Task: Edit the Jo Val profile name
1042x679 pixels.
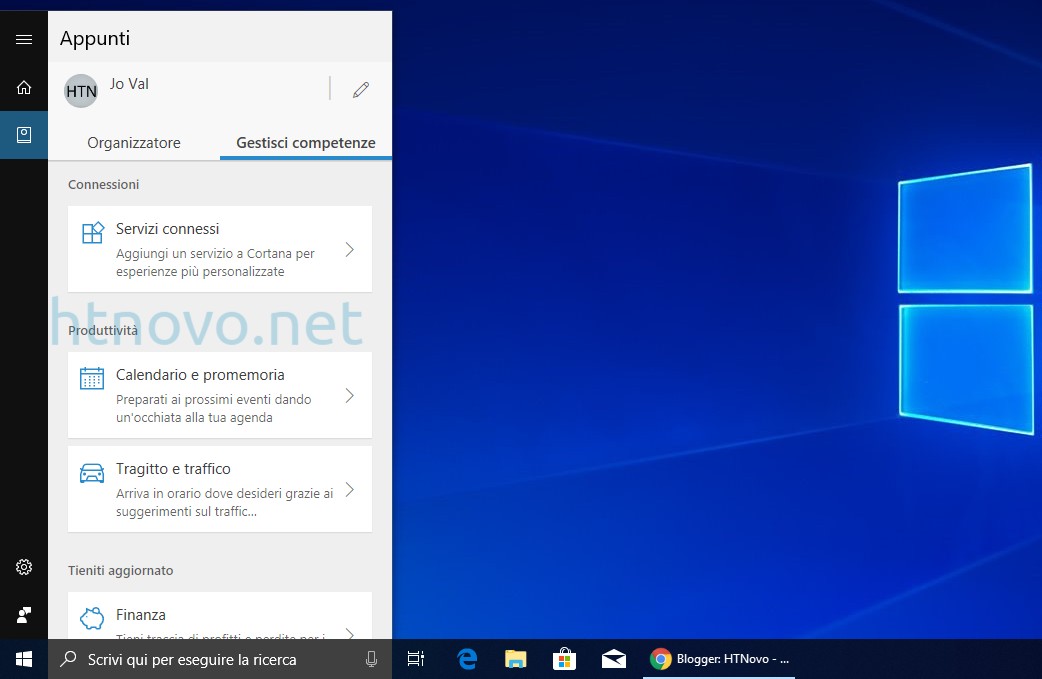Action: (x=360, y=89)
